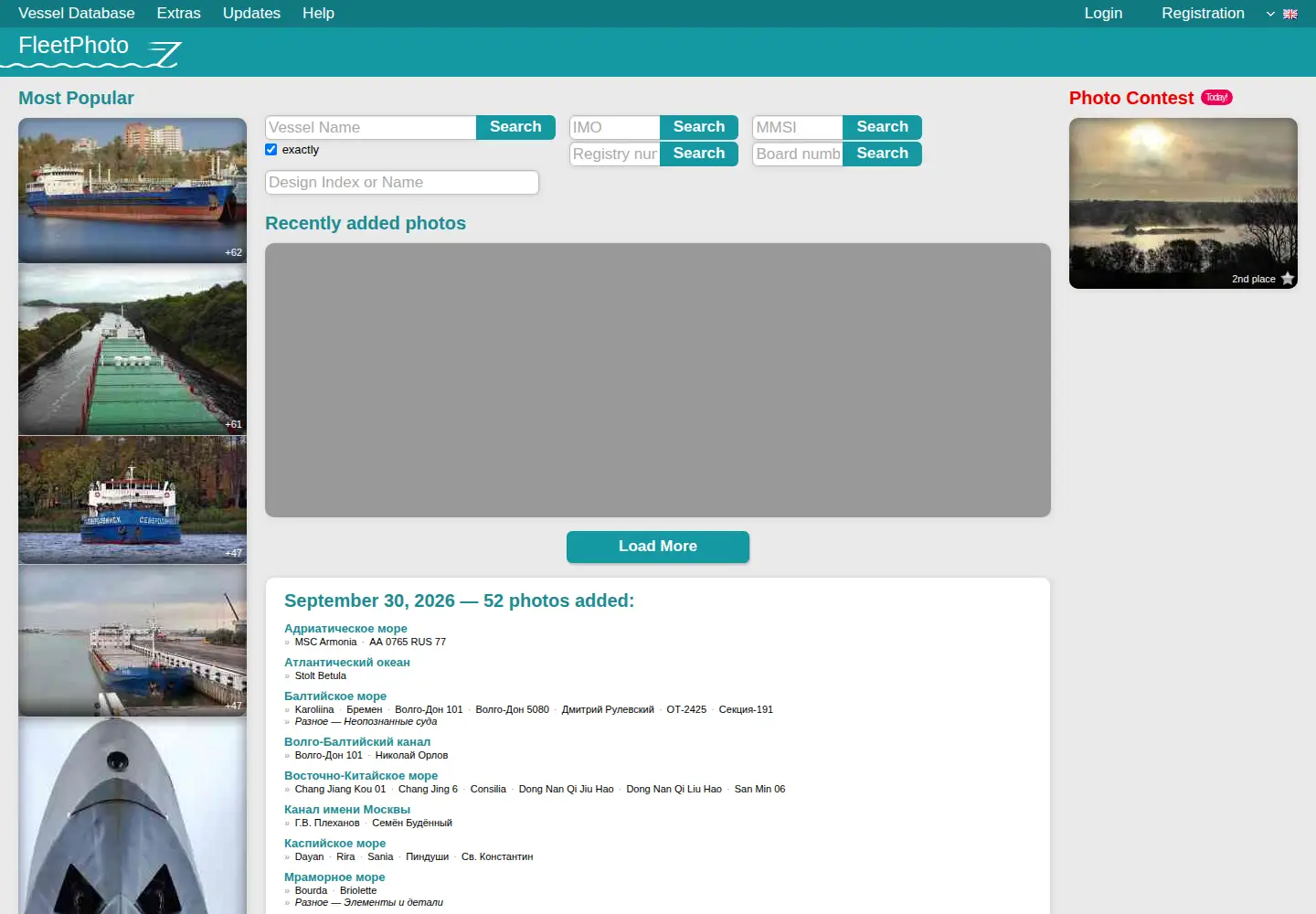
Task: Open the Г.В. Плеханов vessel link
Action: tap(327, 823)
